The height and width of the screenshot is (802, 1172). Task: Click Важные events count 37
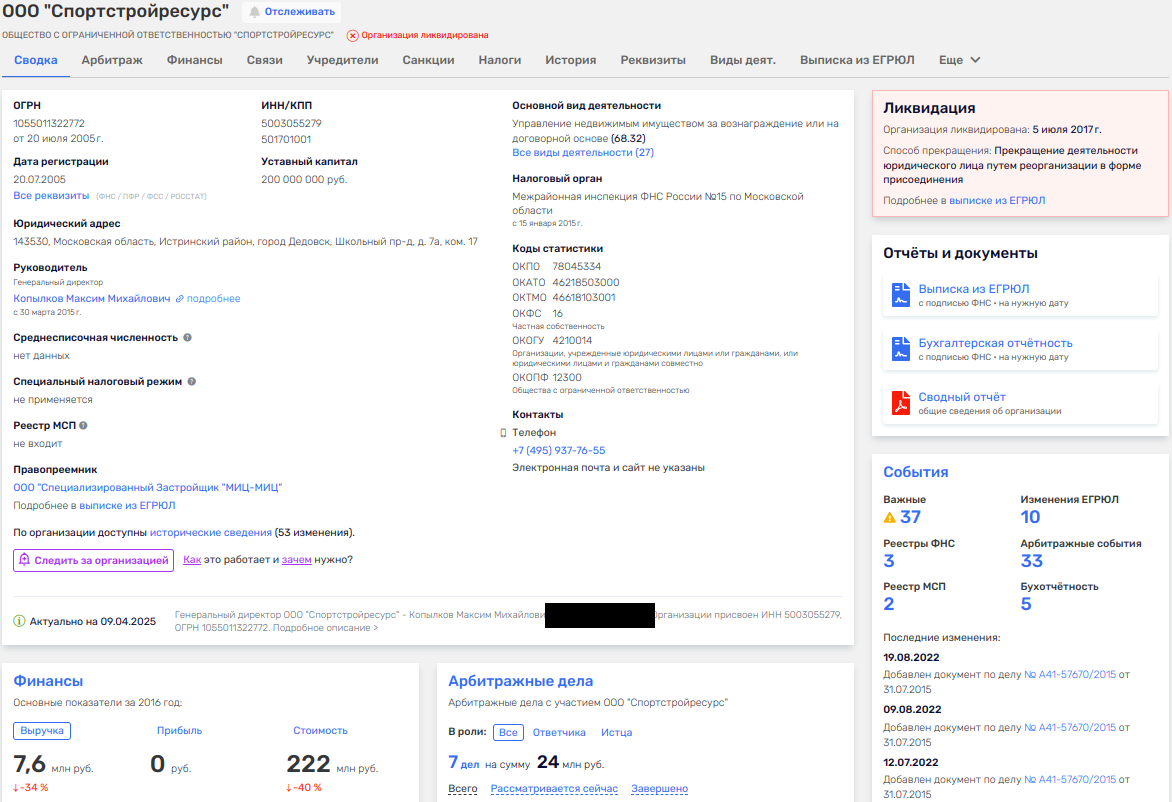click(910, 517)
